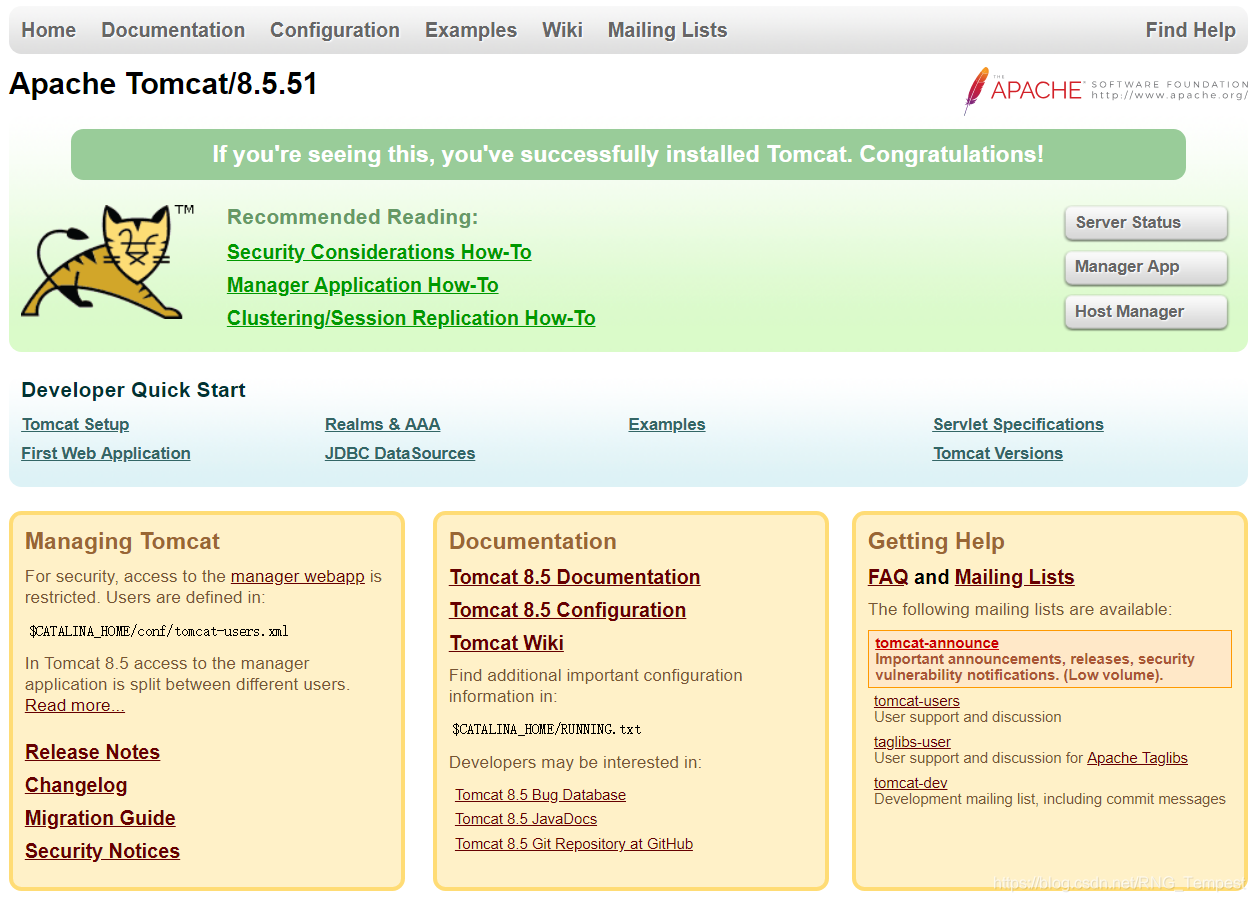Open Tomcat 8.5 JavaDocs link
This screenshot has height=902, width=1256.
click(x=526, y=819)
